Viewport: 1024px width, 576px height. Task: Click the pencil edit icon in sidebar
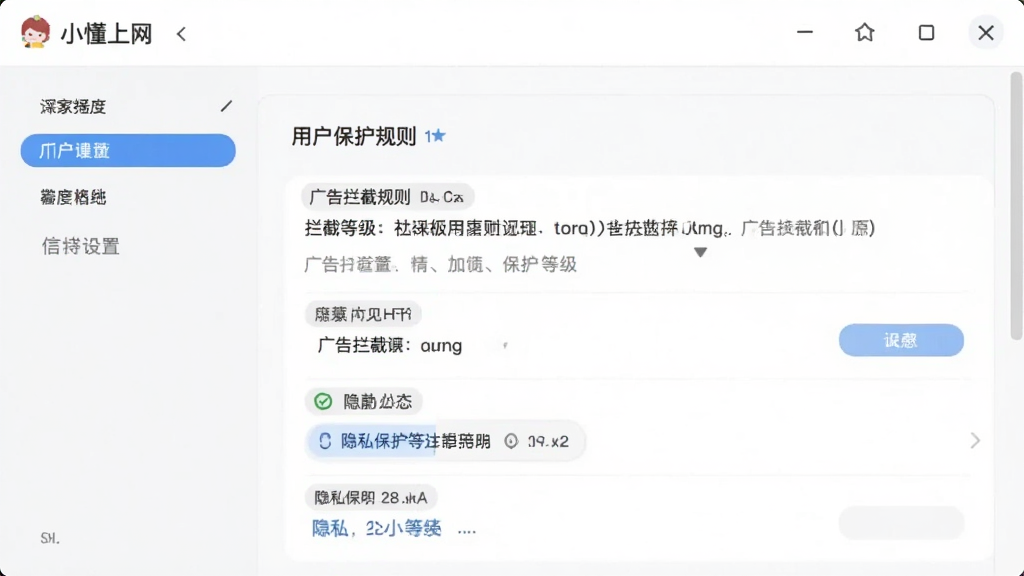pos(226,106)
